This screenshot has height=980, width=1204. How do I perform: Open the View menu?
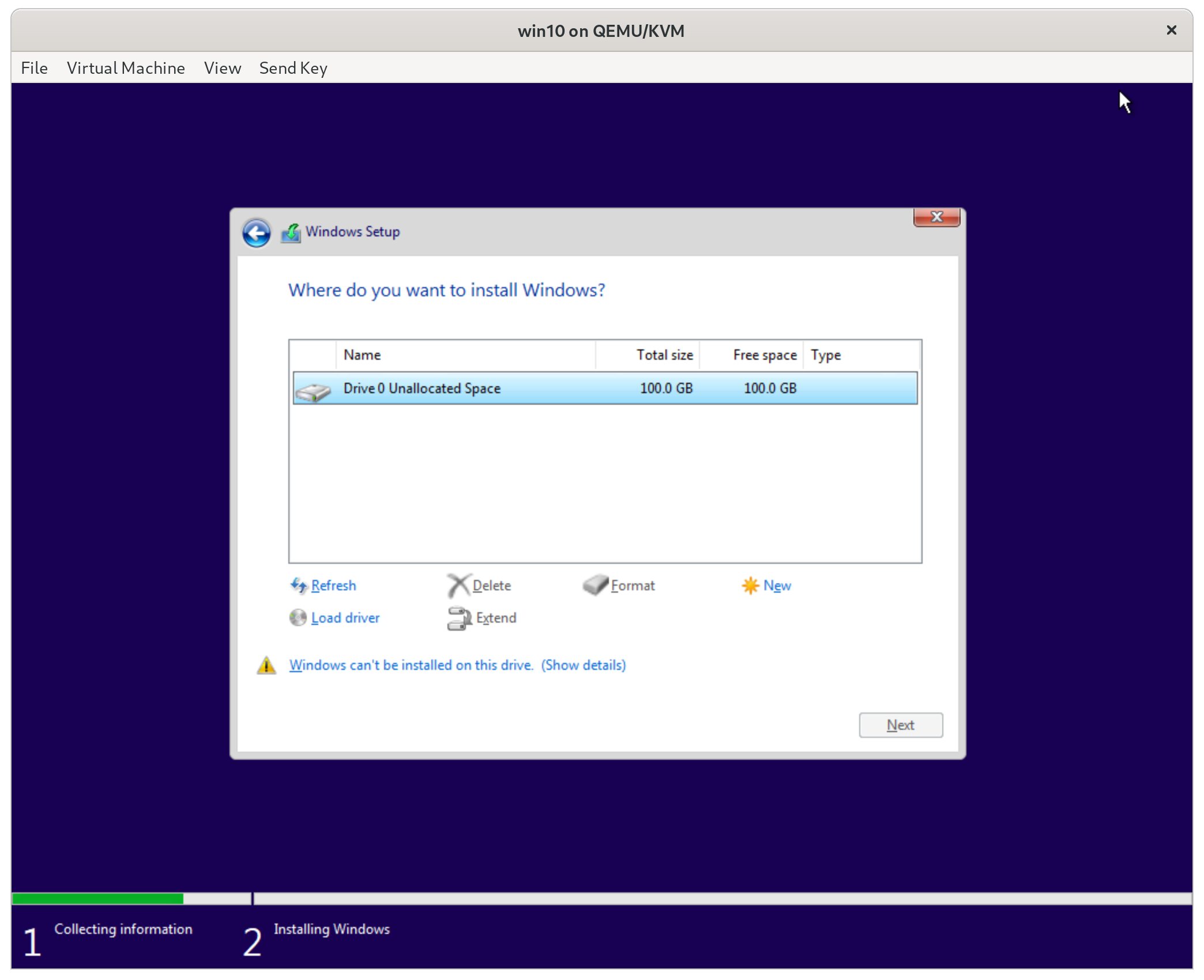[222, 67]
